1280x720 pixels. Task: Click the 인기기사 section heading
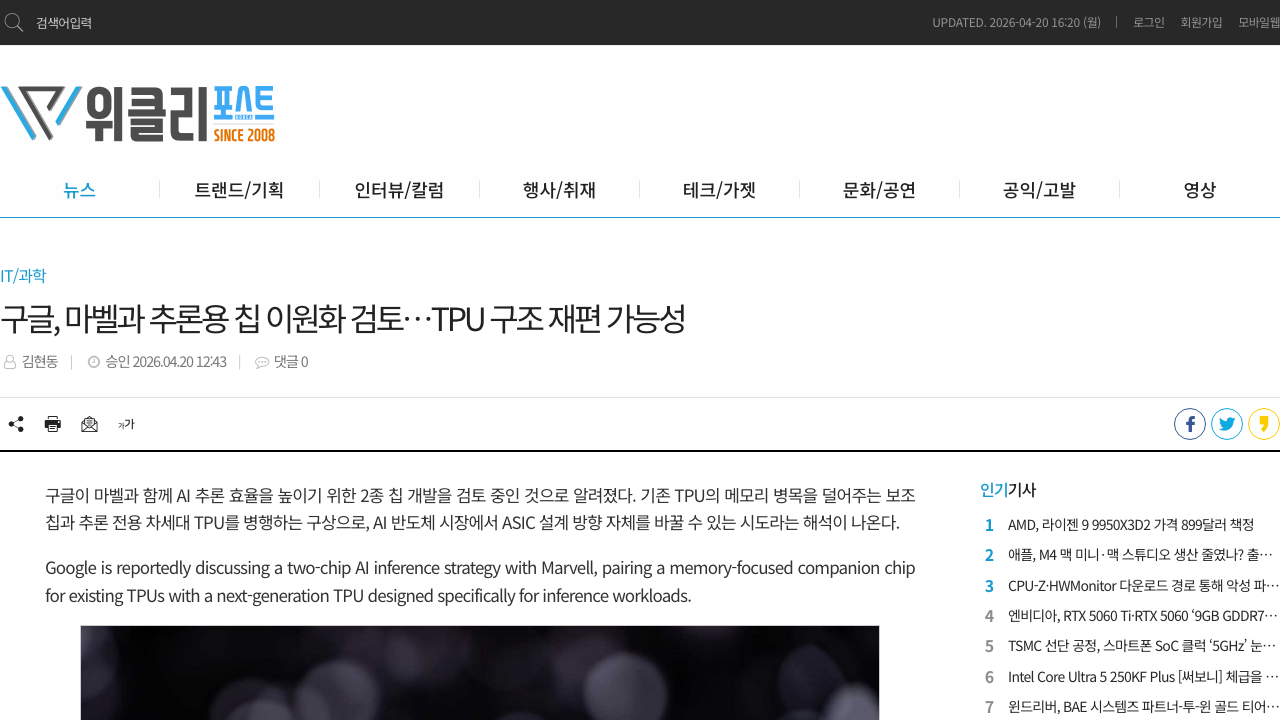point(1008,490)
